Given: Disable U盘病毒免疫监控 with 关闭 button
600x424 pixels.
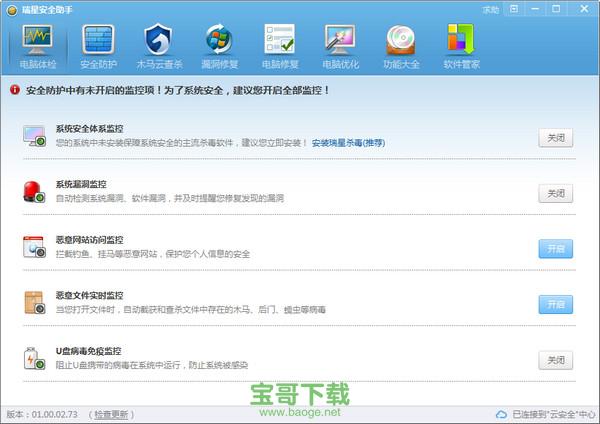Looking at the screenshot, I should click(555, 359).
